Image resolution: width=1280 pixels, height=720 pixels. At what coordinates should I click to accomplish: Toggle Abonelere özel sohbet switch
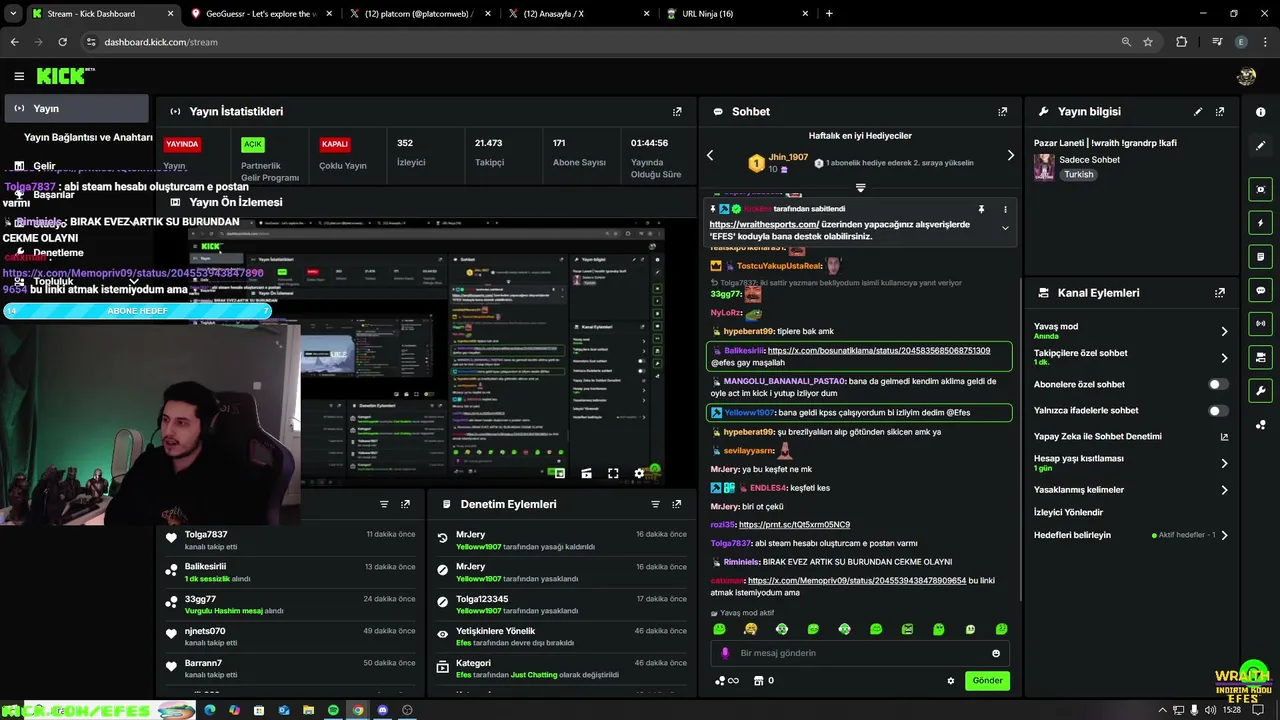point(1218,384)
